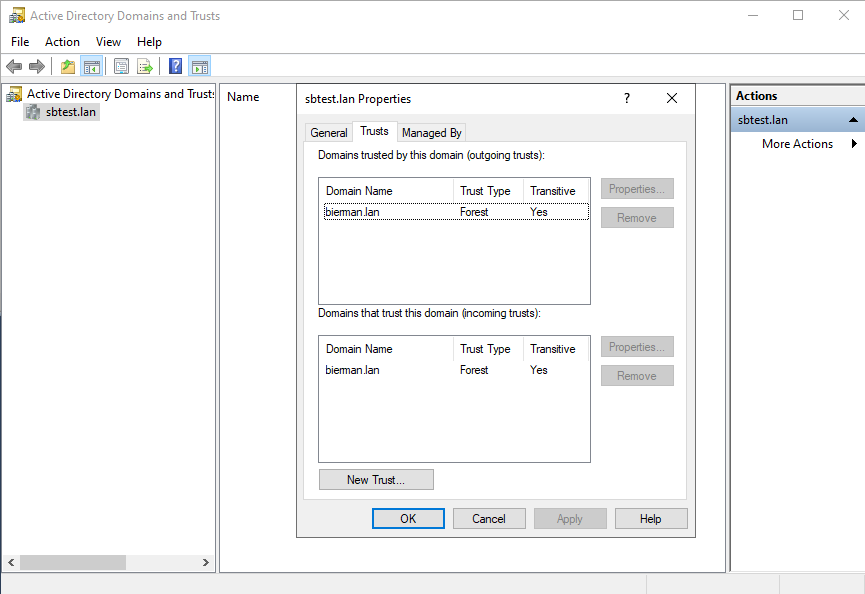Image resolution: width=865 pixels, height=594 pixels.
Task: Switch to the Trusts tab
Action: 375,131
